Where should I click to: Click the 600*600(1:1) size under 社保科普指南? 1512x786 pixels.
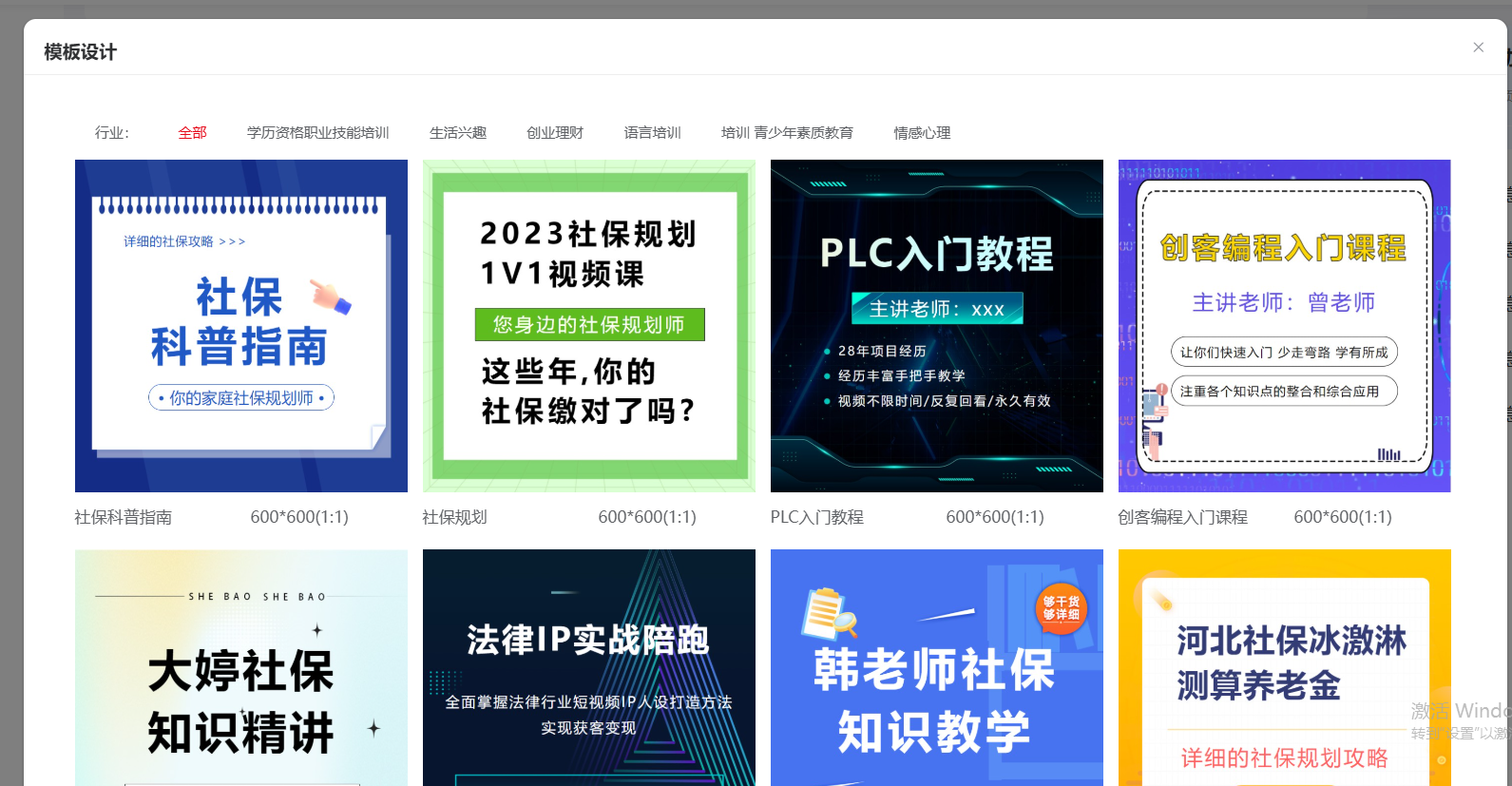coord(299,517)
